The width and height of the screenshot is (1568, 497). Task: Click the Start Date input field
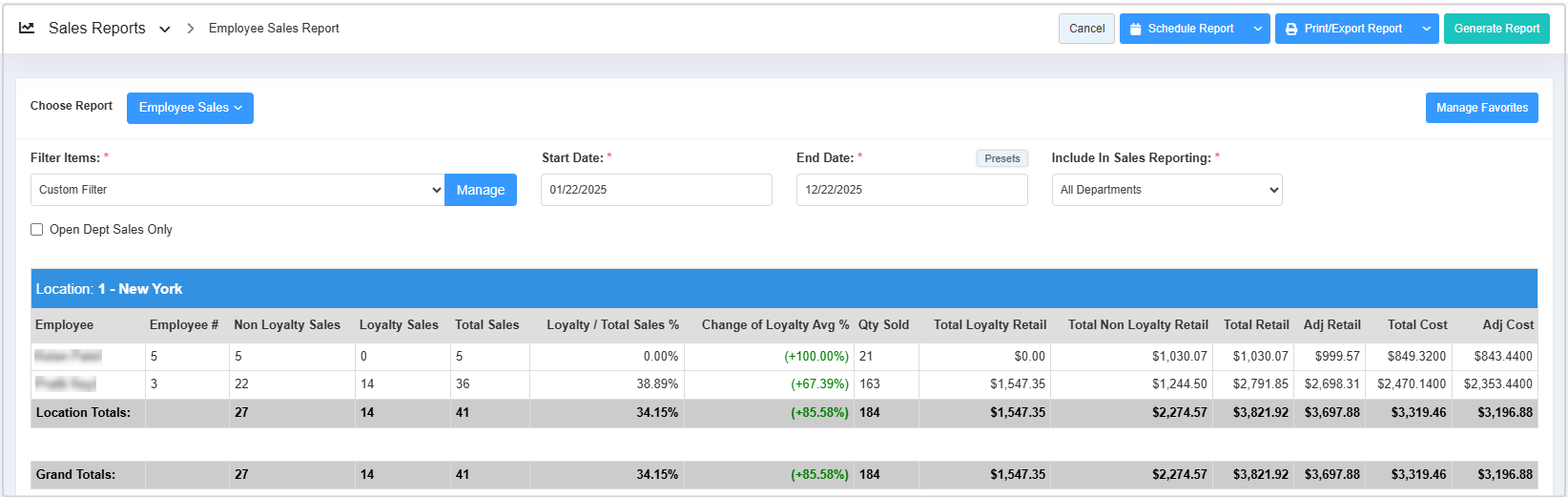pyautogui.click(x=656, y=190)
